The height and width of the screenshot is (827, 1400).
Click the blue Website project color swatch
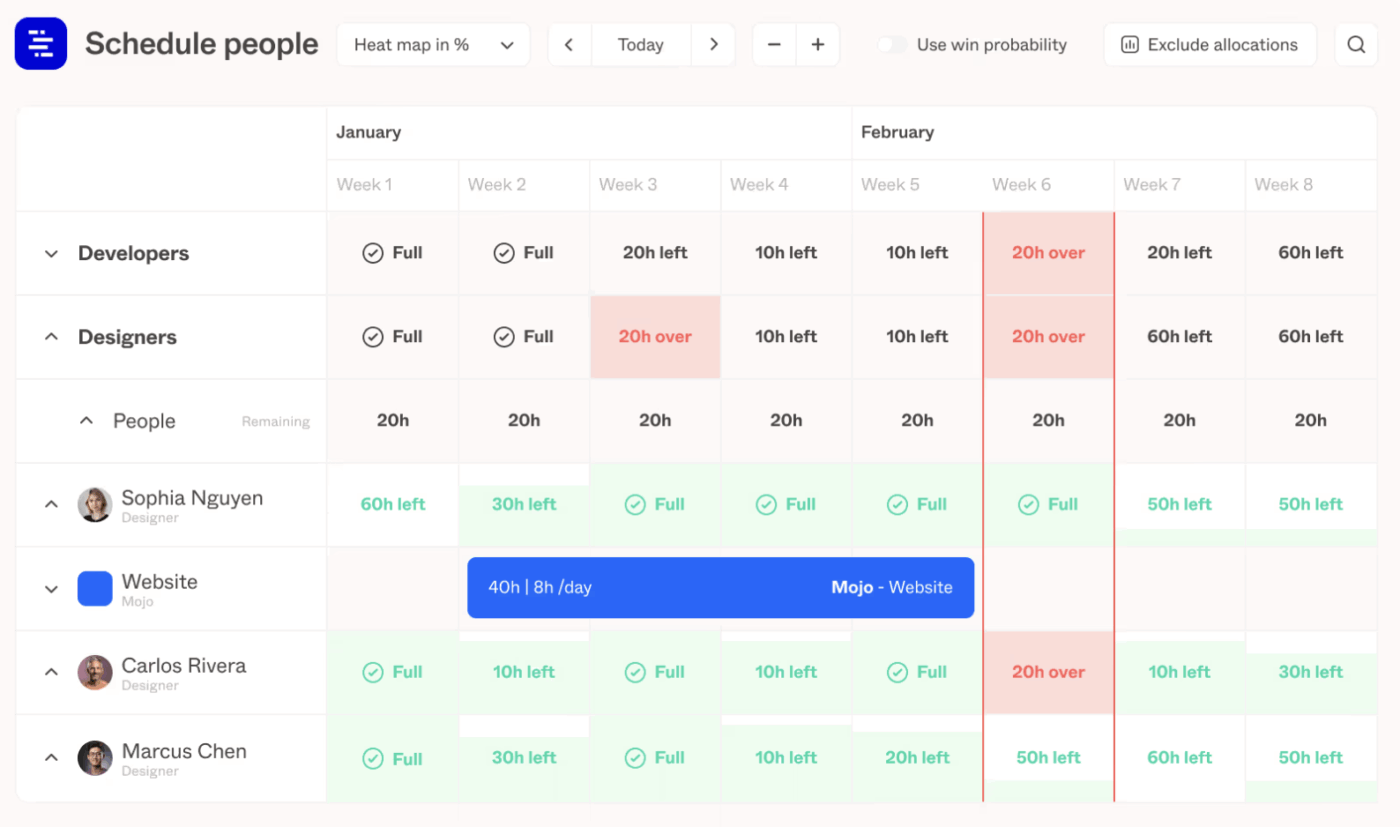click(95, 589)
